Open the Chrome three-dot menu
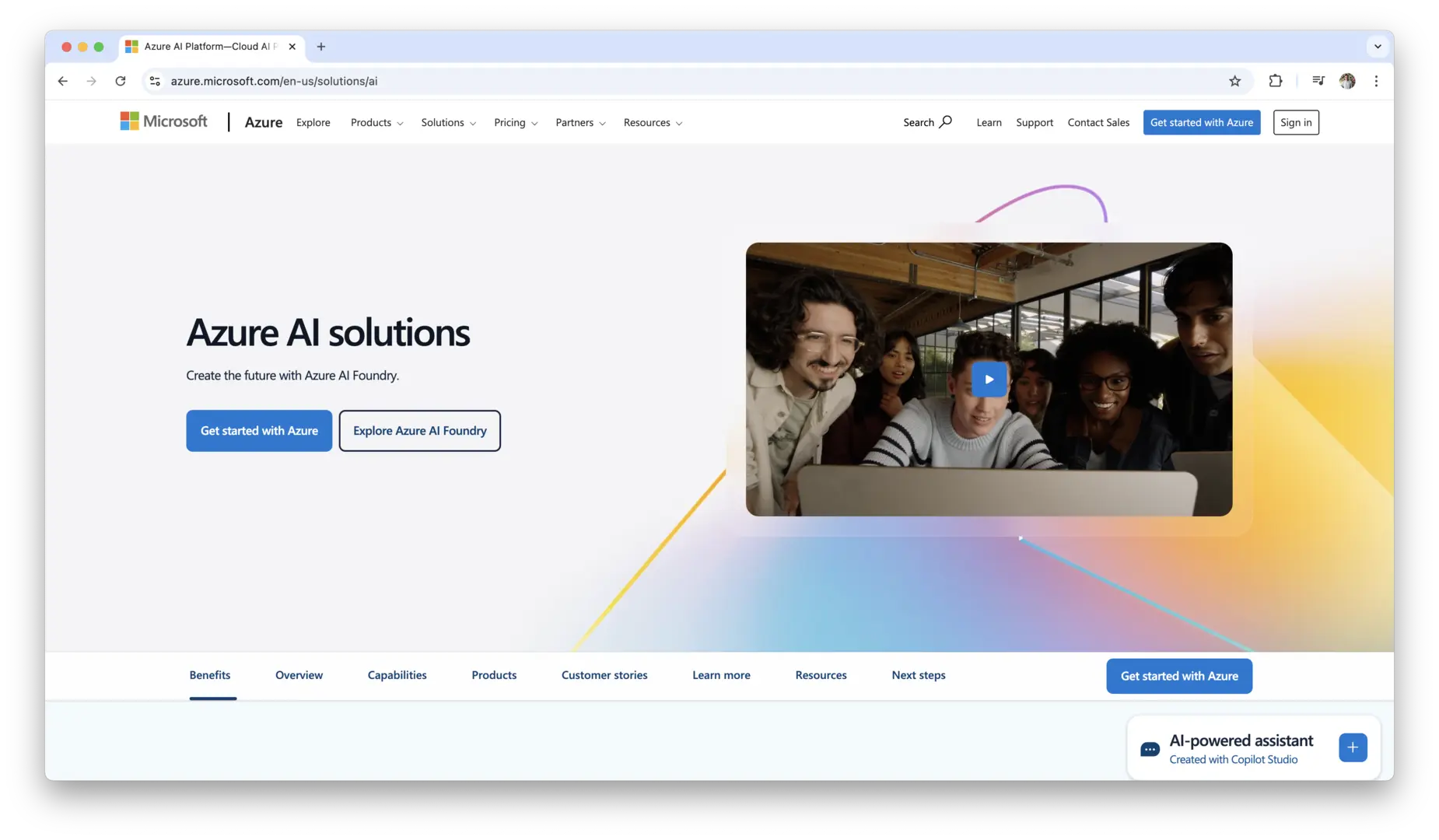 [1376, 81]
